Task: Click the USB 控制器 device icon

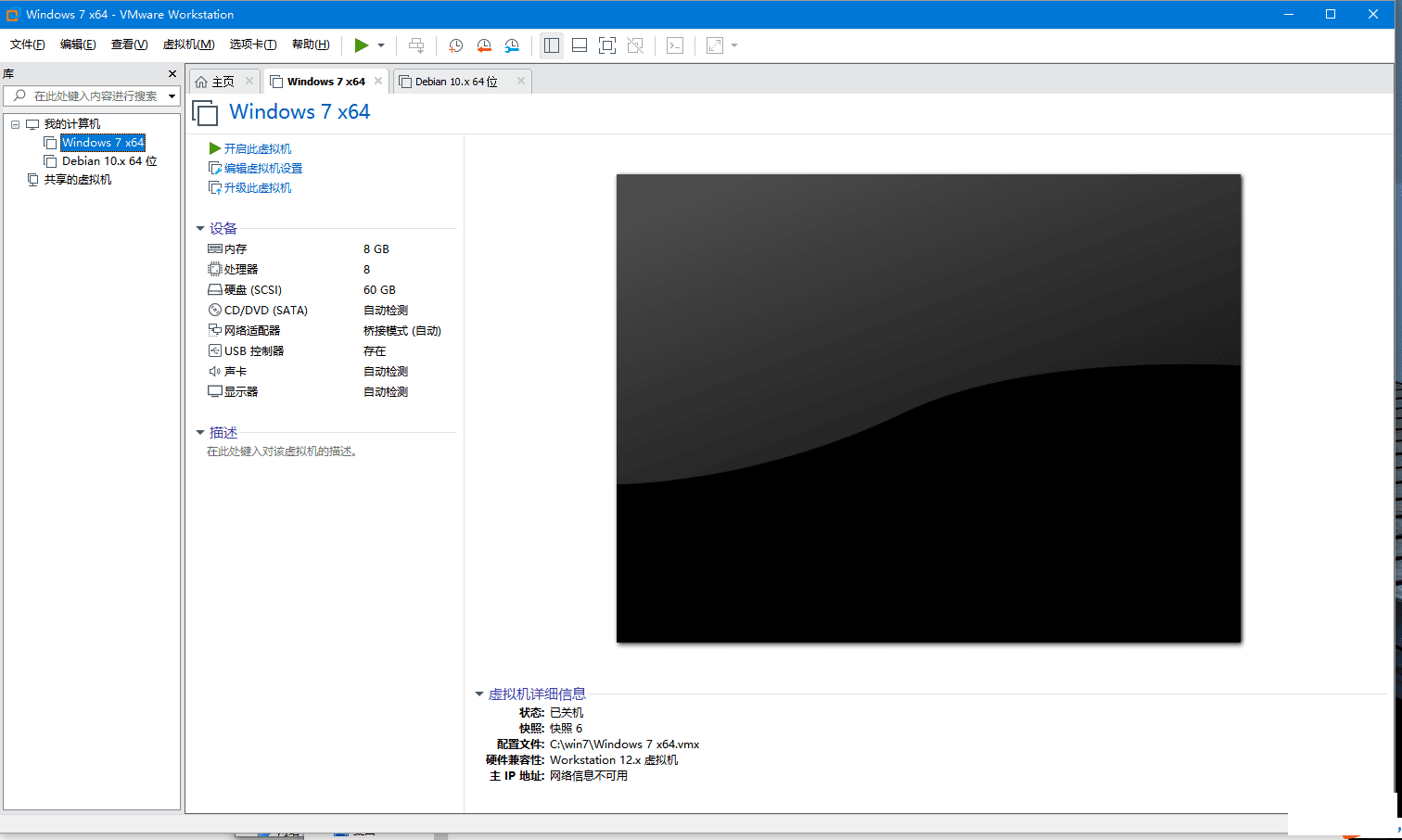Action: (x=215, y=350)
